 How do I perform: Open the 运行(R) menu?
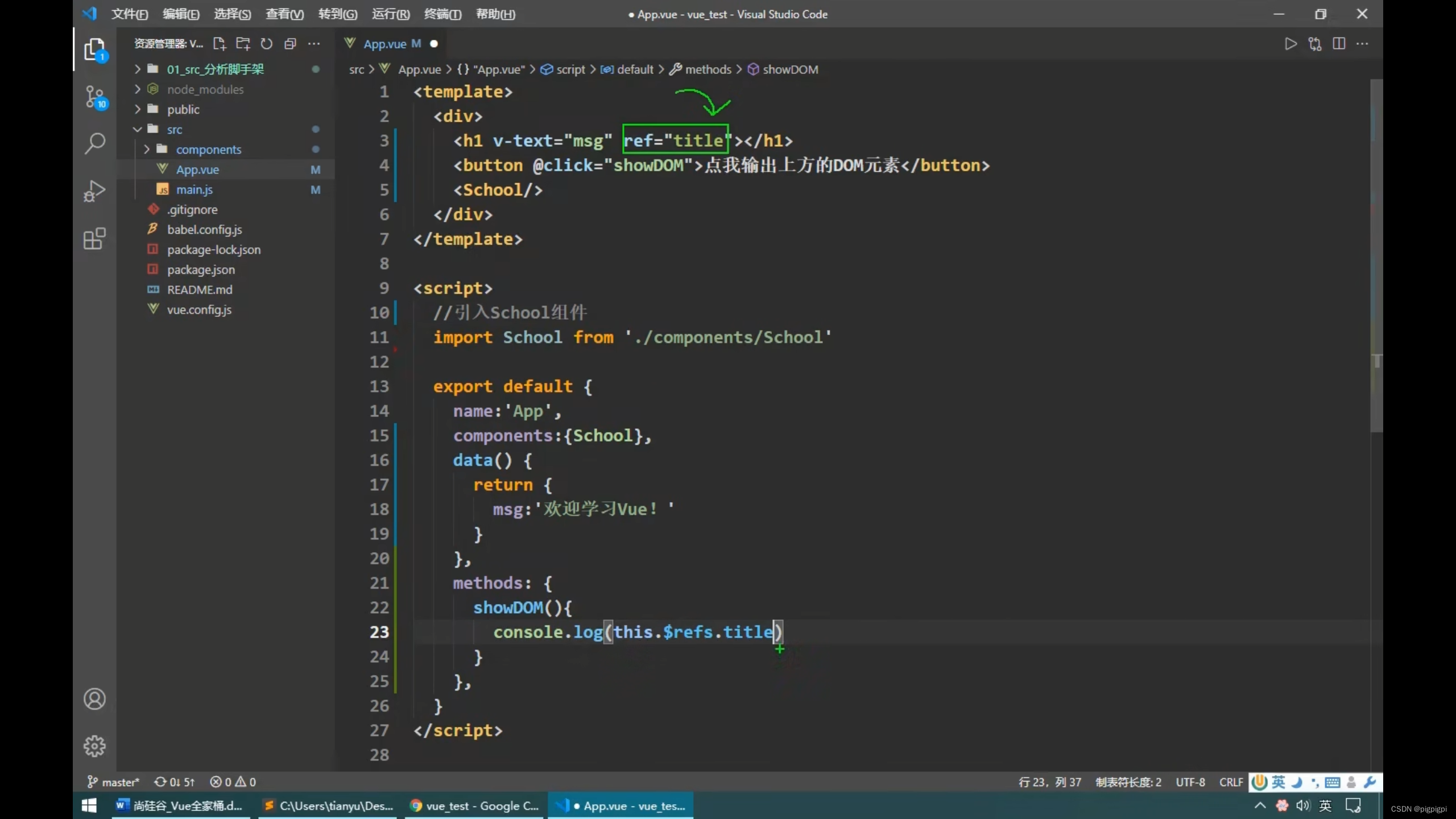click(x=391, y=14)
